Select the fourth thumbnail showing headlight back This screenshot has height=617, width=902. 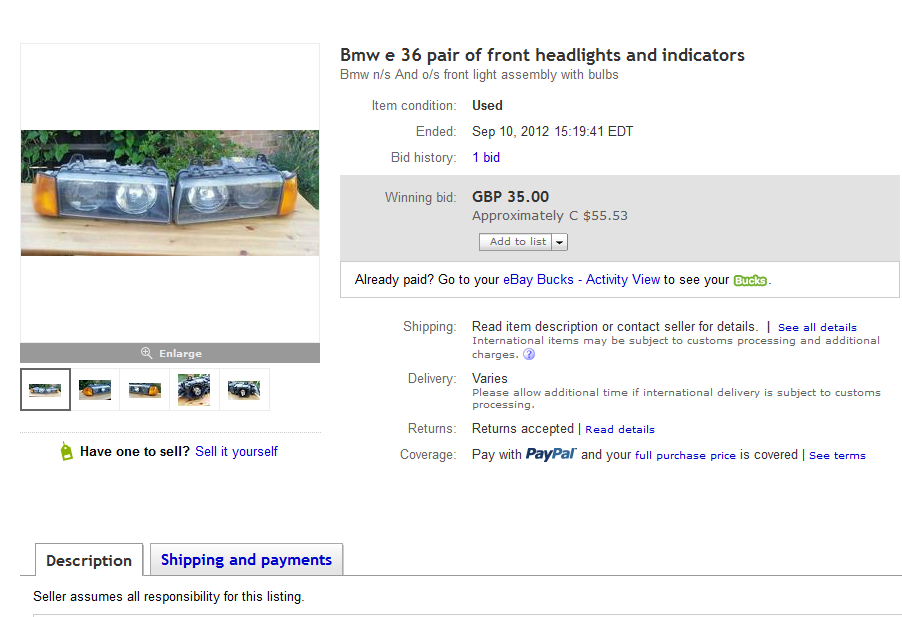coord(194,389)
